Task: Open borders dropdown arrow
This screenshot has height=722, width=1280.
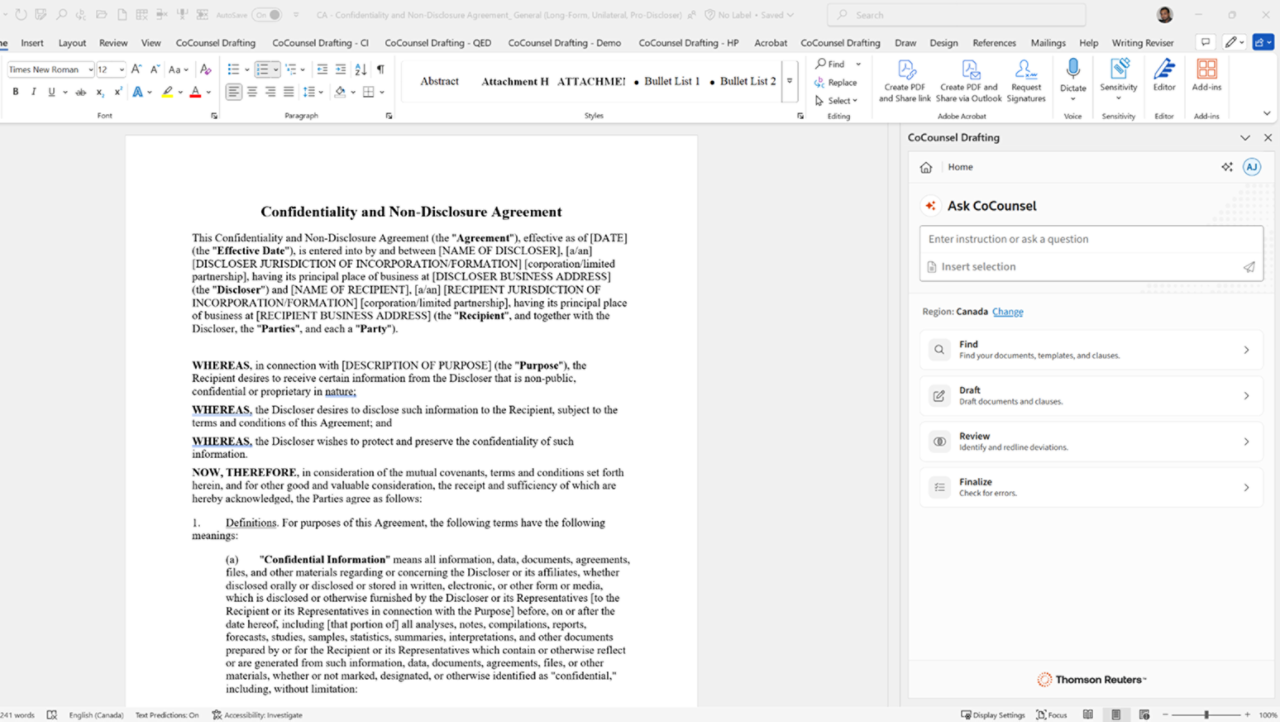Action: tap(383, 92)
